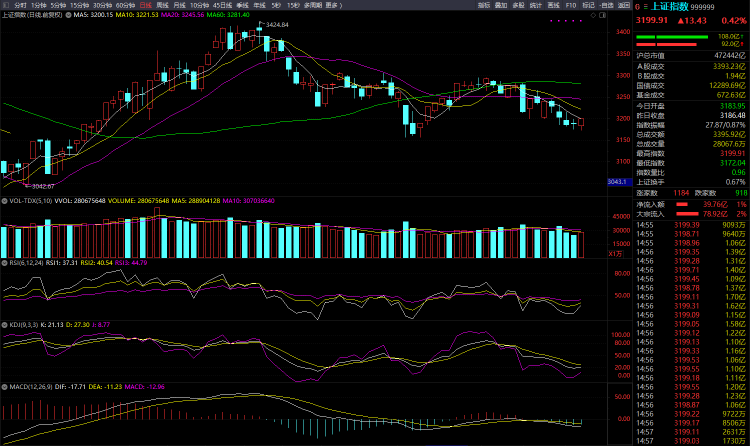Open the 多周期 multi-period selector
Image resolution: width=750 pixels, height=446 pixels.
[x=316, y=5]
